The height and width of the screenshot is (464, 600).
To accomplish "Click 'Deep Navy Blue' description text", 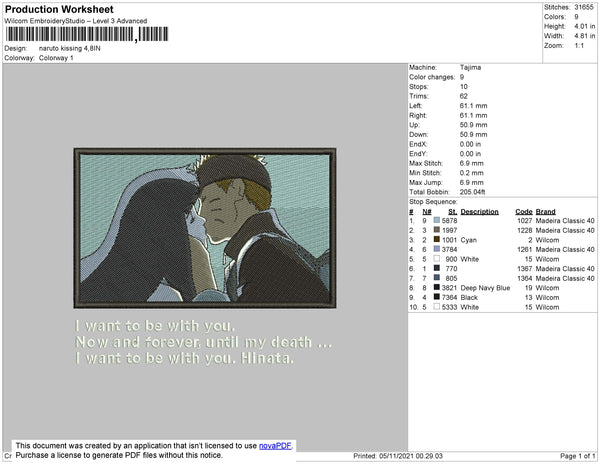I will pyautogui.click(x=485, y=288).
